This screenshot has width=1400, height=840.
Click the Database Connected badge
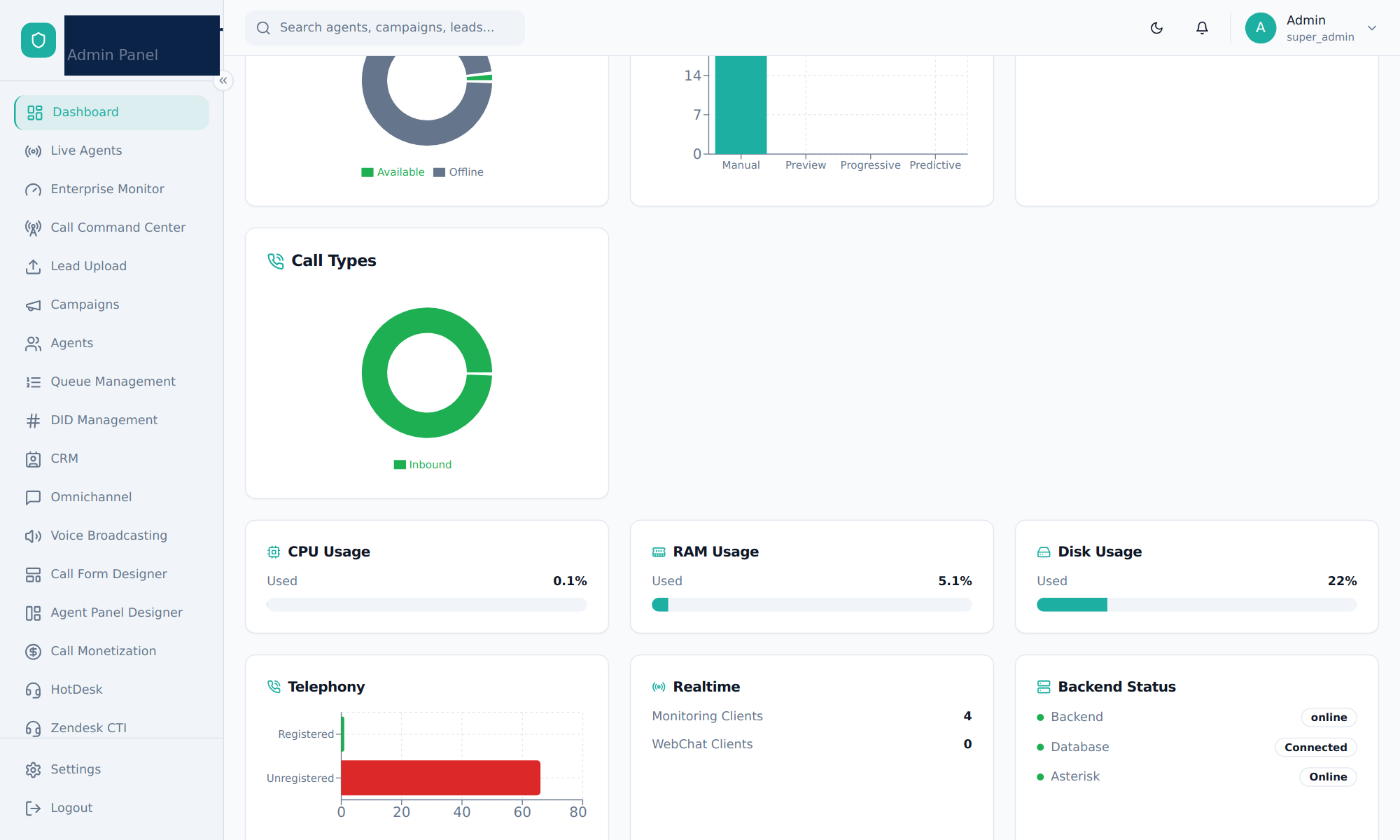[x=1315, y=748]
